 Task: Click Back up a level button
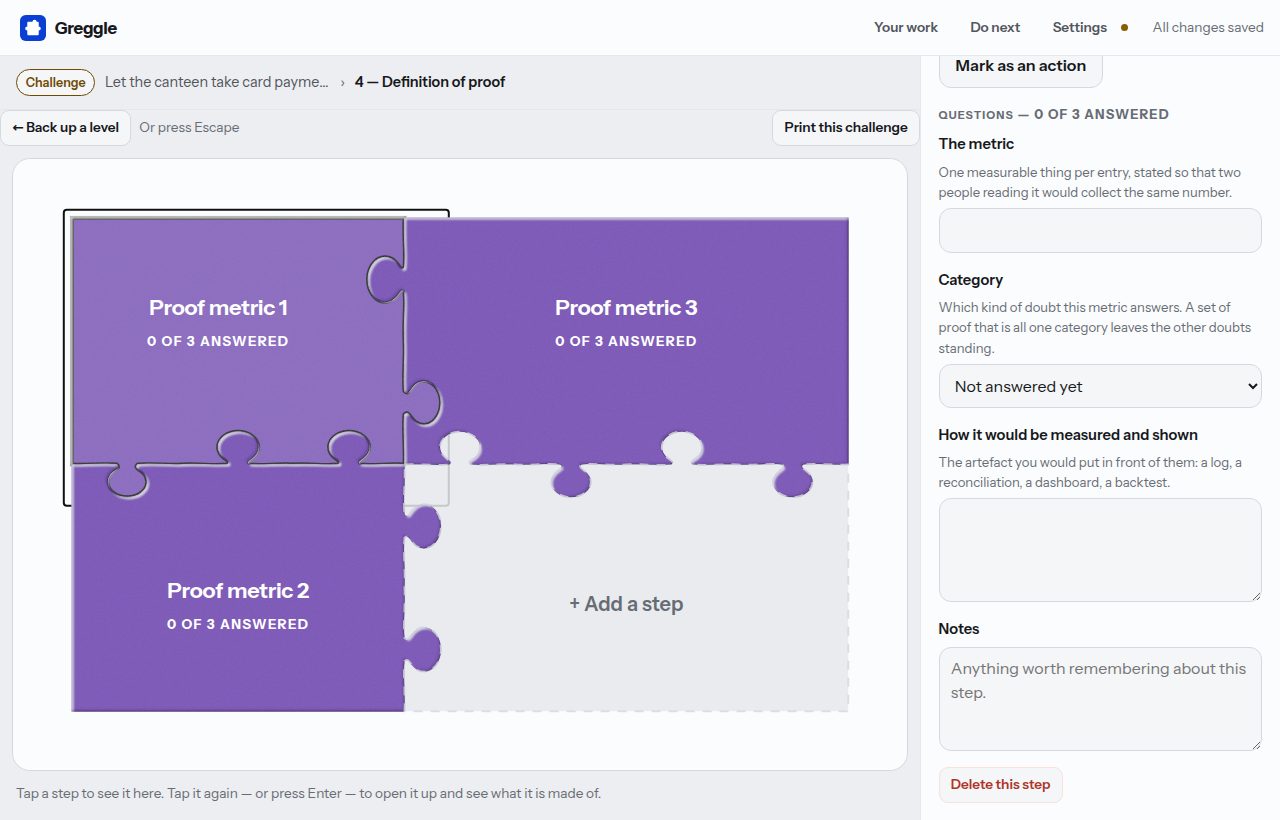(x=66, y=128)
